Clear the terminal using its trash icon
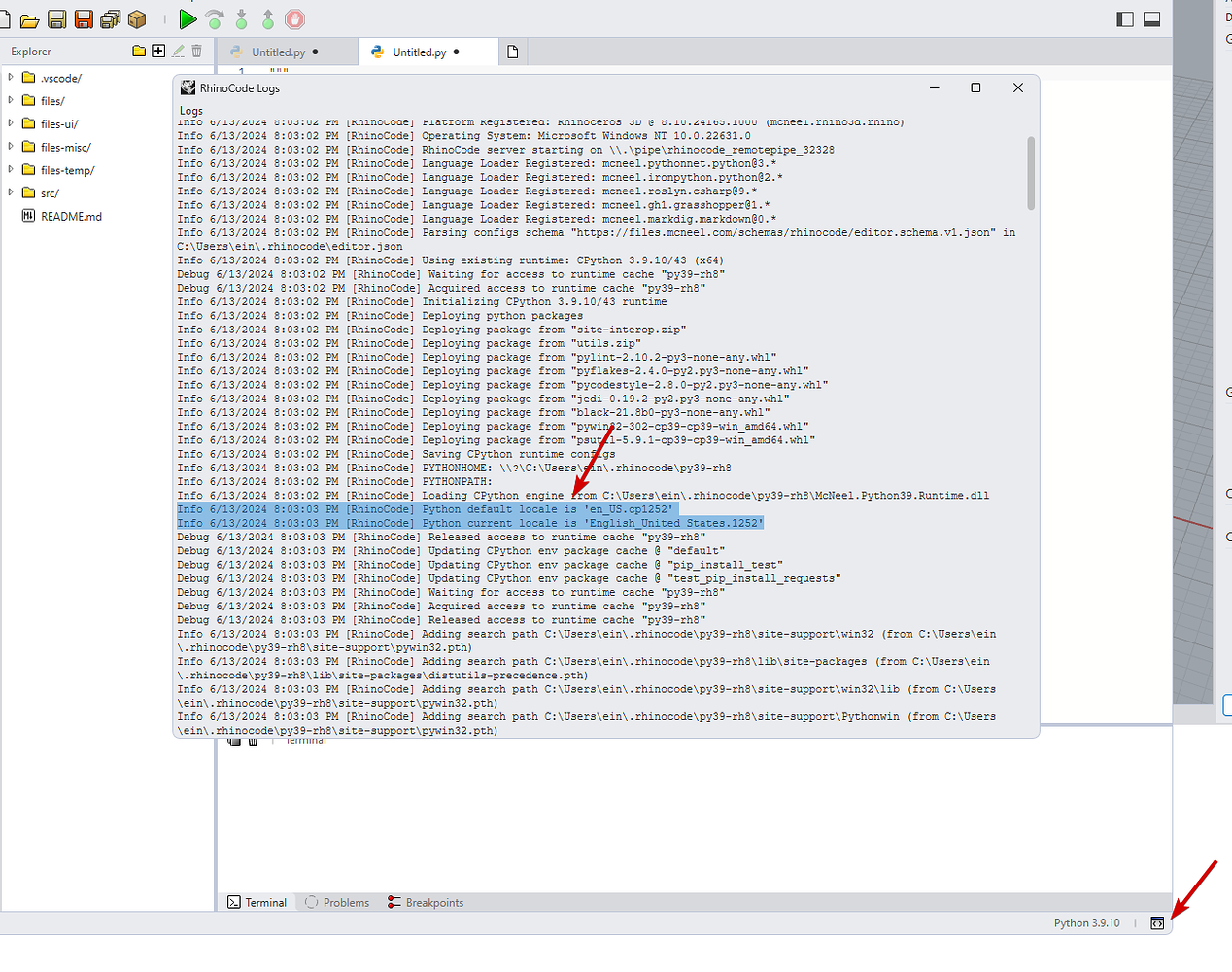 [x=254, y=741]
